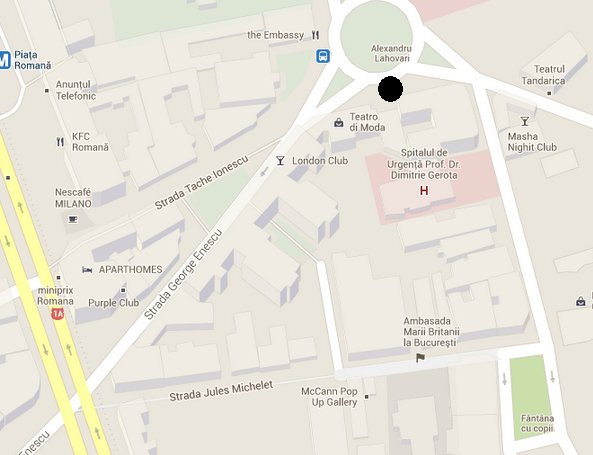Click the Masha Night Club cocktail icon
The width and height of the screenshot is (593, 455).
coord(525,121)
